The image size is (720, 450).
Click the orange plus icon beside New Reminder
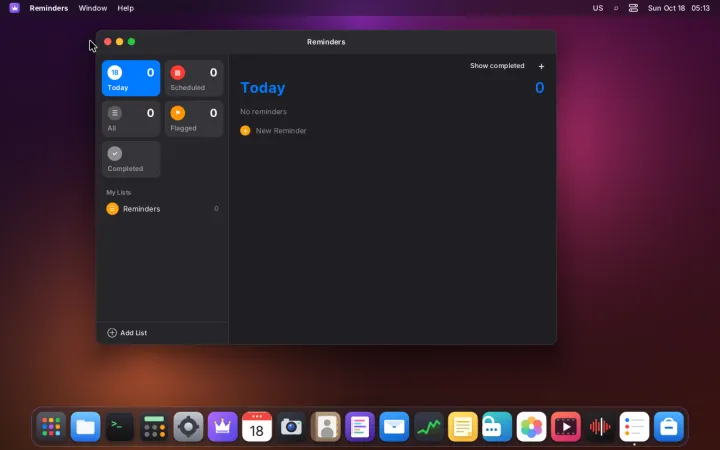pos(245,130)
